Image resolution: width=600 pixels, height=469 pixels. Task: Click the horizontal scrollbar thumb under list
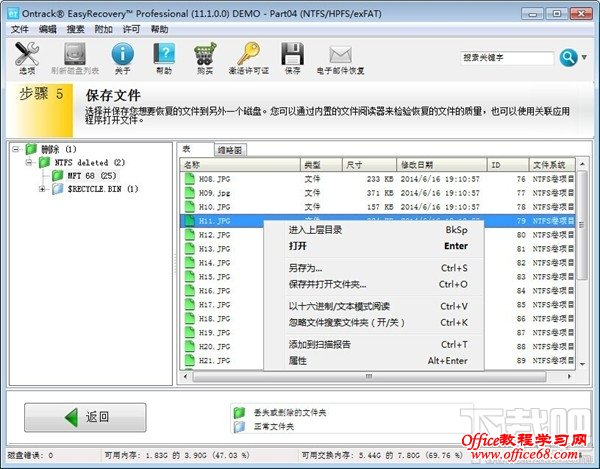click(369, 377)
